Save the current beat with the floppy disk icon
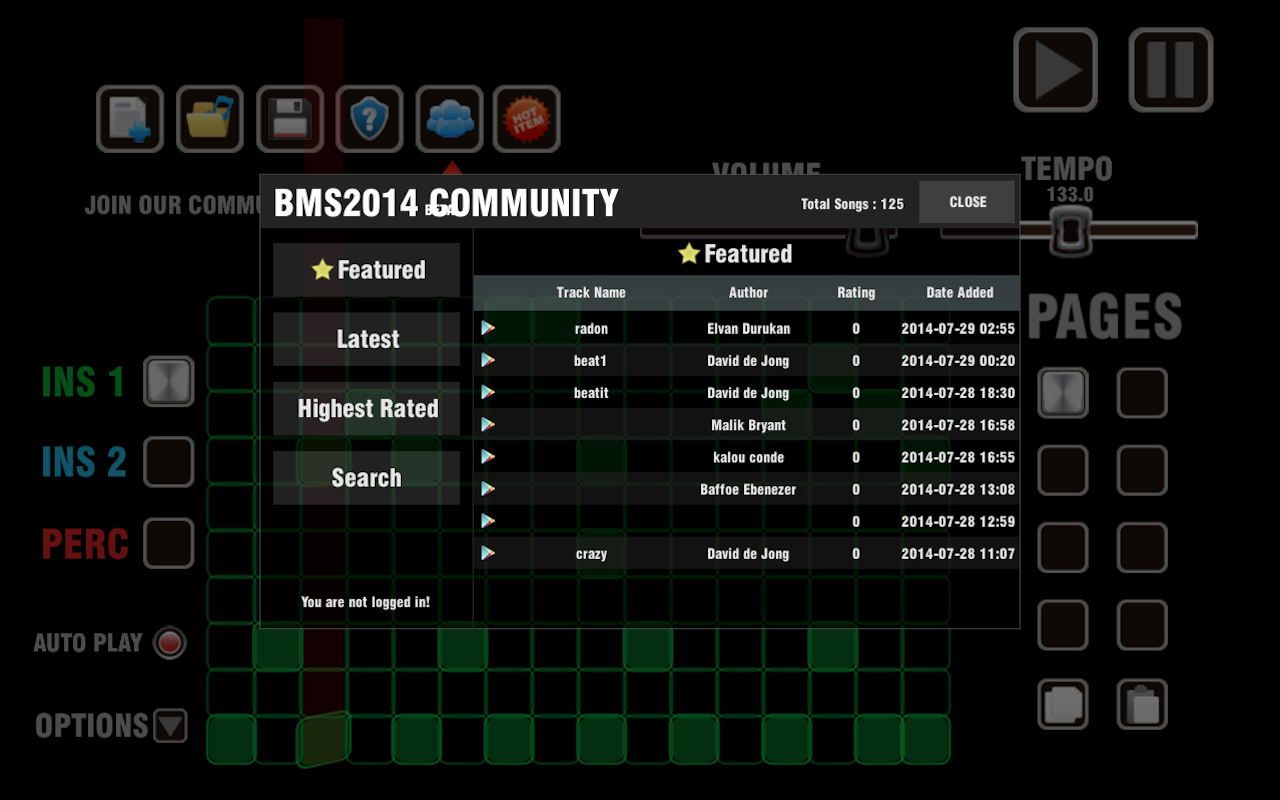The width and height of the screenshot is (1280, 800). coord(289,118)
